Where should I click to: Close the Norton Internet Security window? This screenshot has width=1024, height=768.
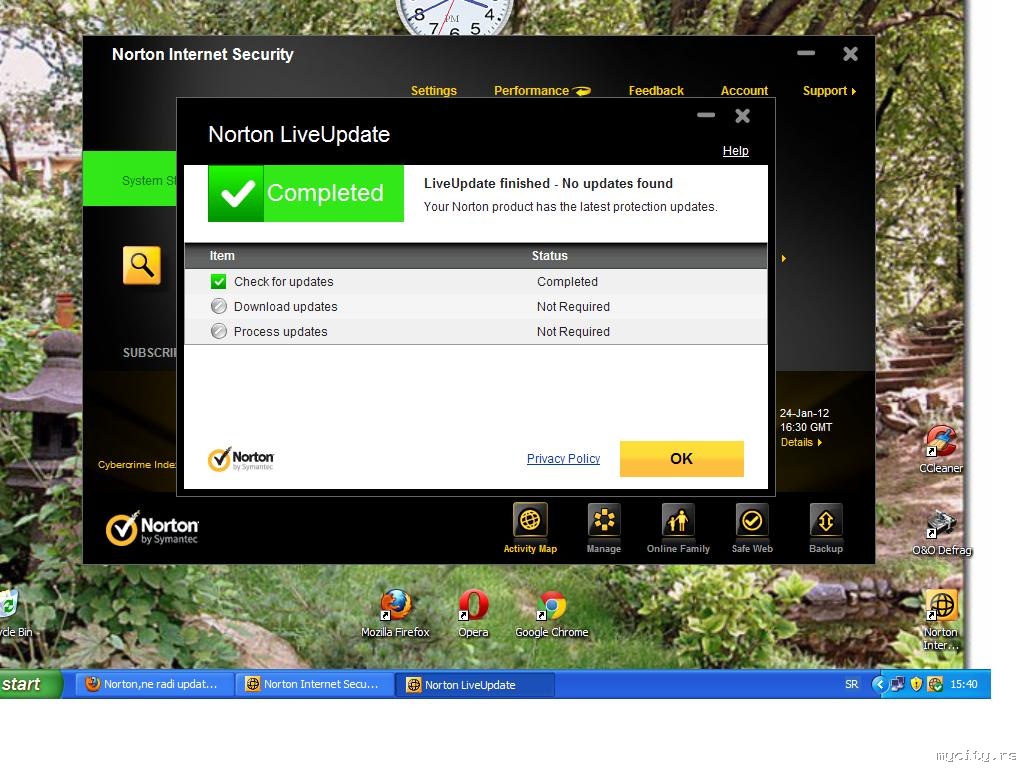coord(850,54)
